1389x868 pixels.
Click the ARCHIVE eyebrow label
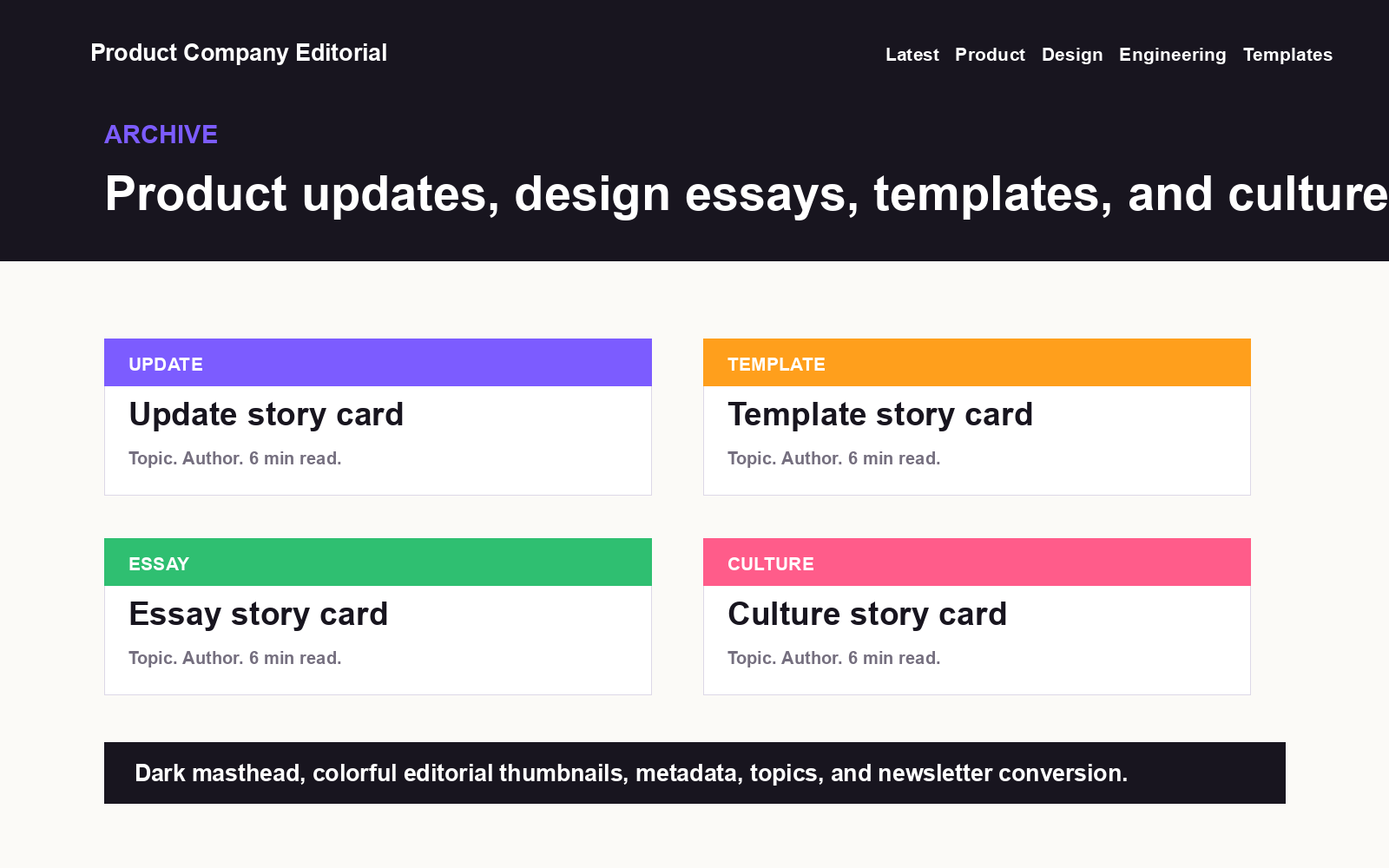[161, 135]
